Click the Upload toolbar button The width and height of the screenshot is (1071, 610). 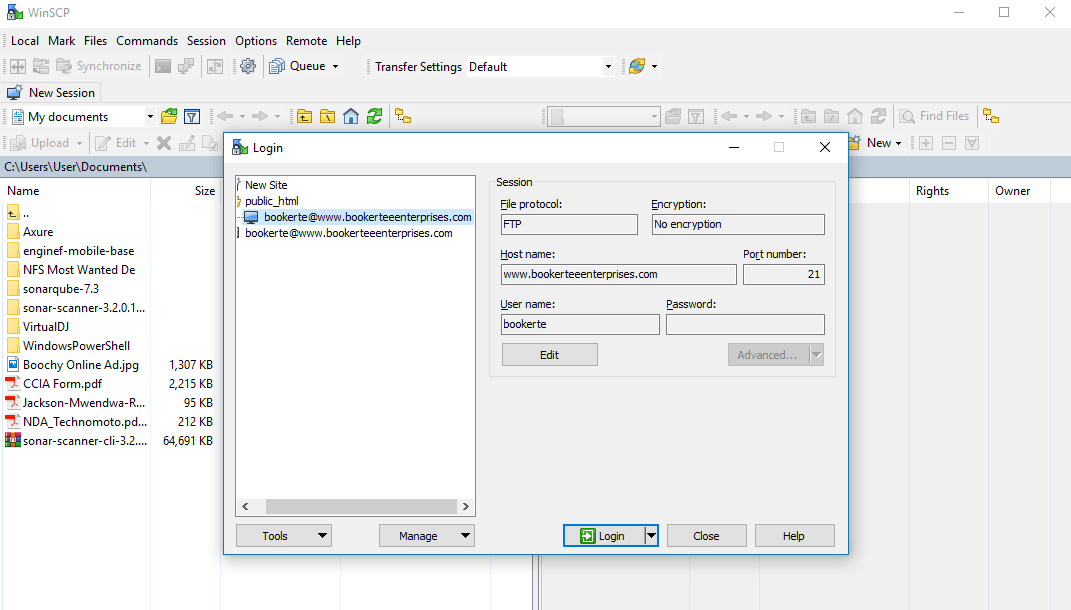(41, 143)
